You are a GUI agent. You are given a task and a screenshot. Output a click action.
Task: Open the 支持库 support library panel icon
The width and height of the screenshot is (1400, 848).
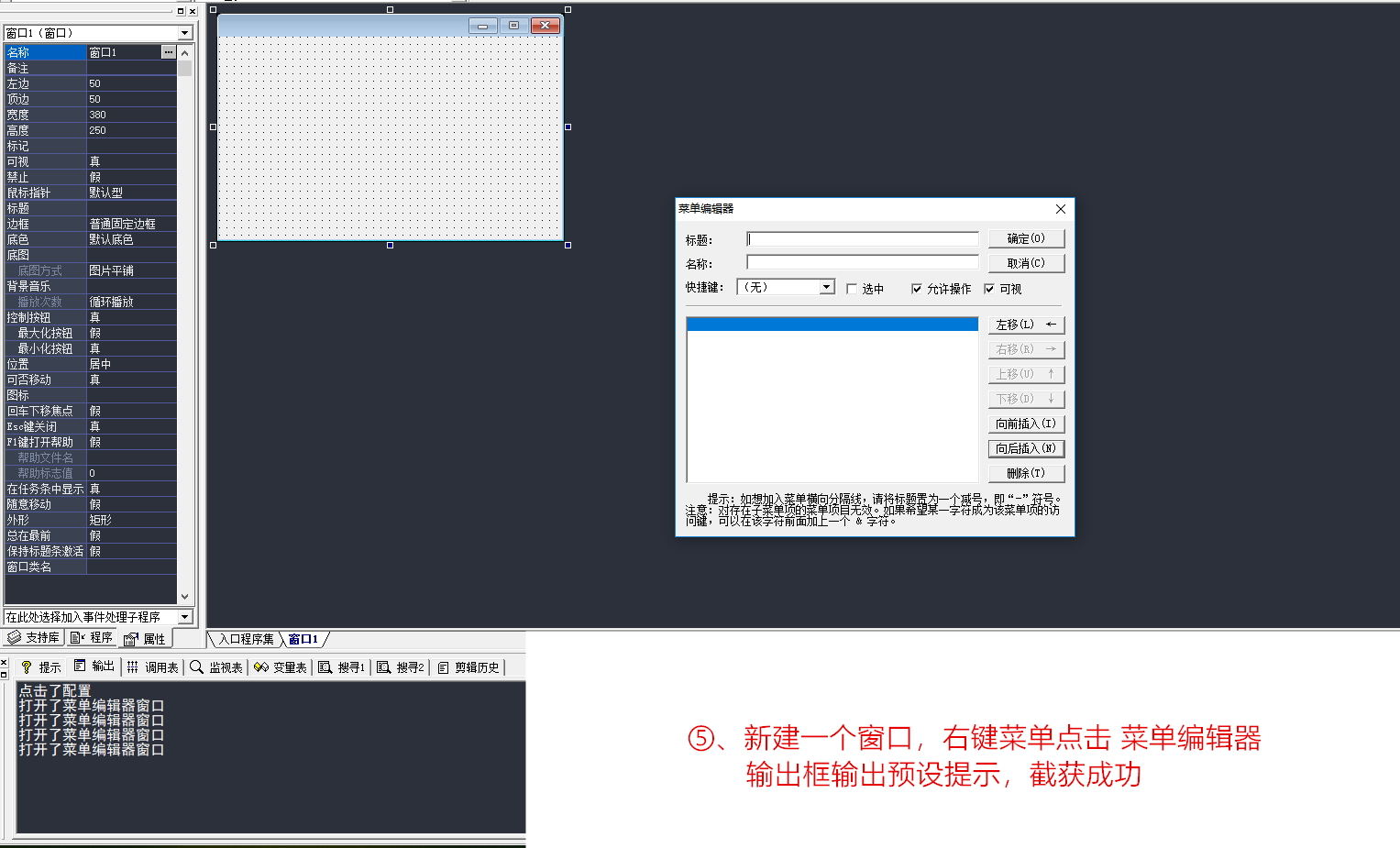pyautogui.click(x=15, y=638)
